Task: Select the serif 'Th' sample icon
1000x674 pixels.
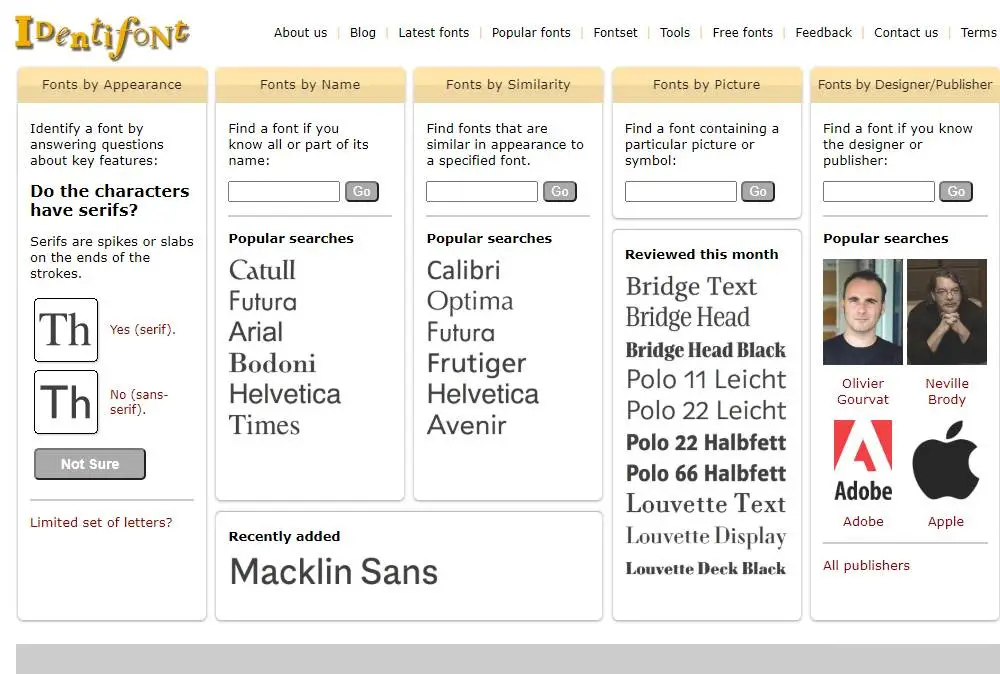Action: click(x=66, y=330)
